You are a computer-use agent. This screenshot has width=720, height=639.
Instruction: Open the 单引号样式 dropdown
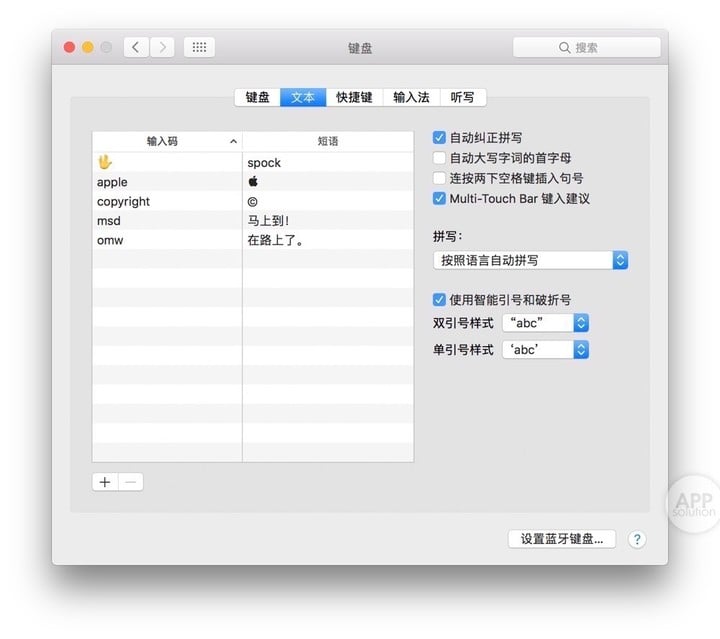click(x=546, y=350)
